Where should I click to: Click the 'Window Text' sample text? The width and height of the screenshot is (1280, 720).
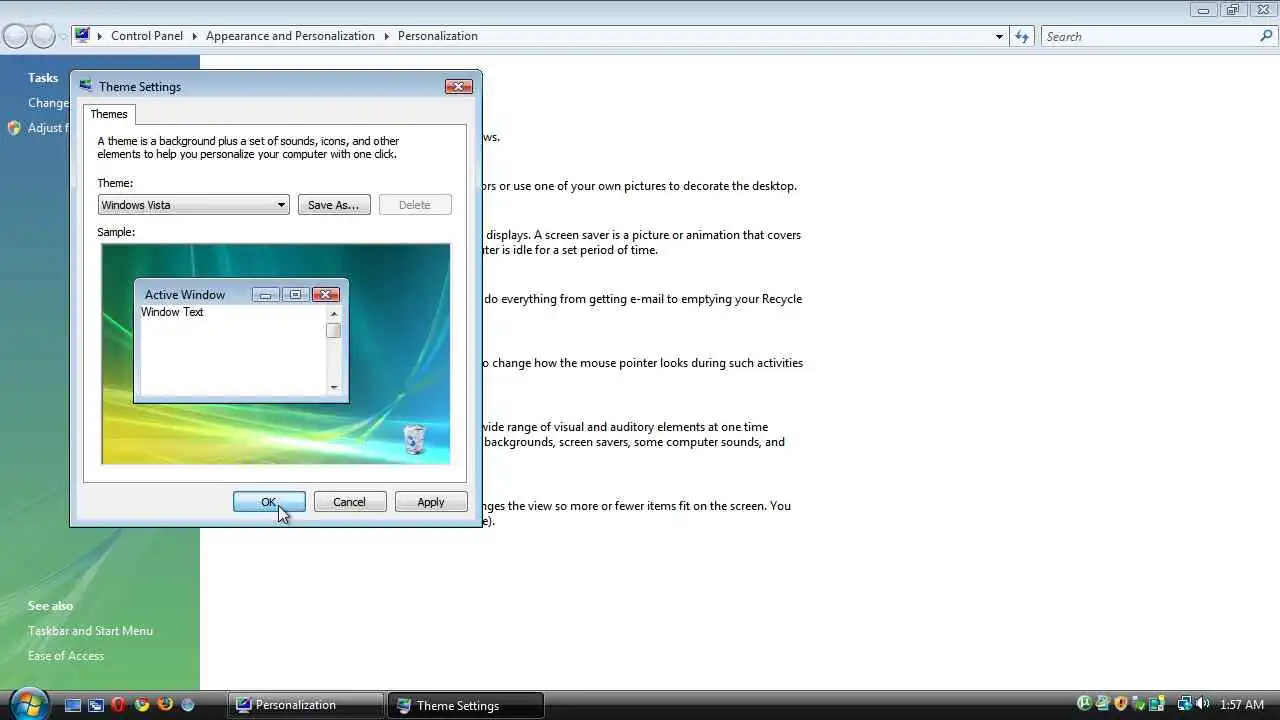click(x=172, y=312)
